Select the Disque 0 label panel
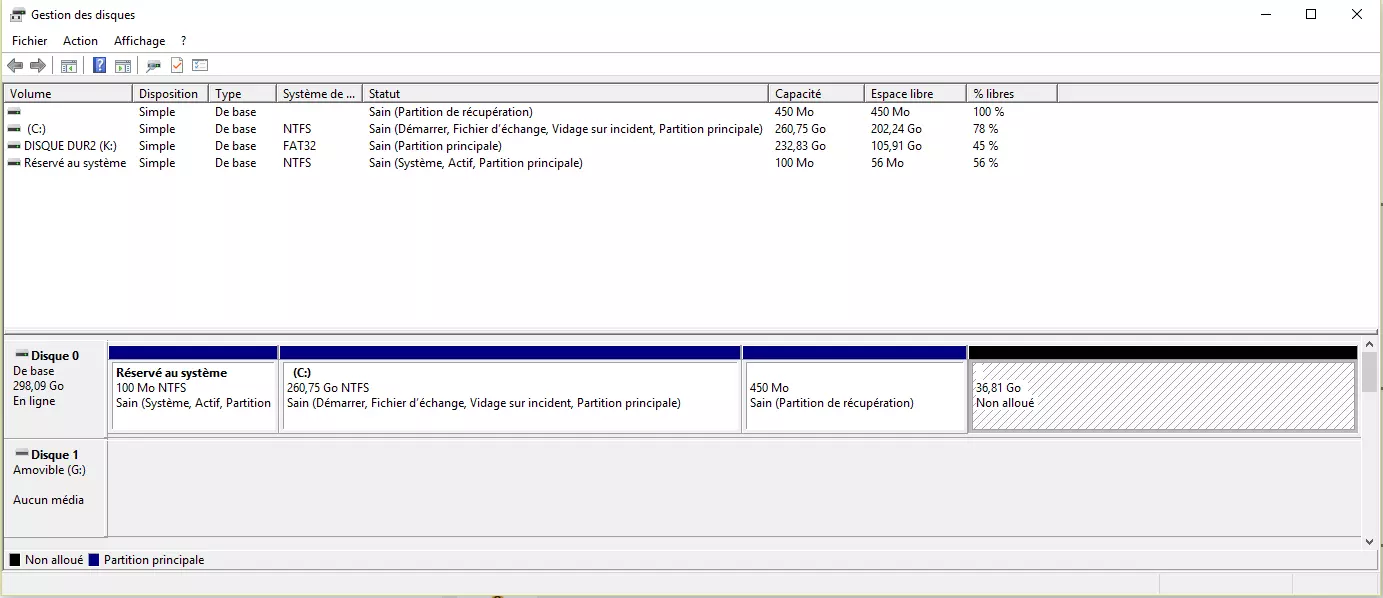Viewport: 1383px width, 598px height. pos(55,388)
